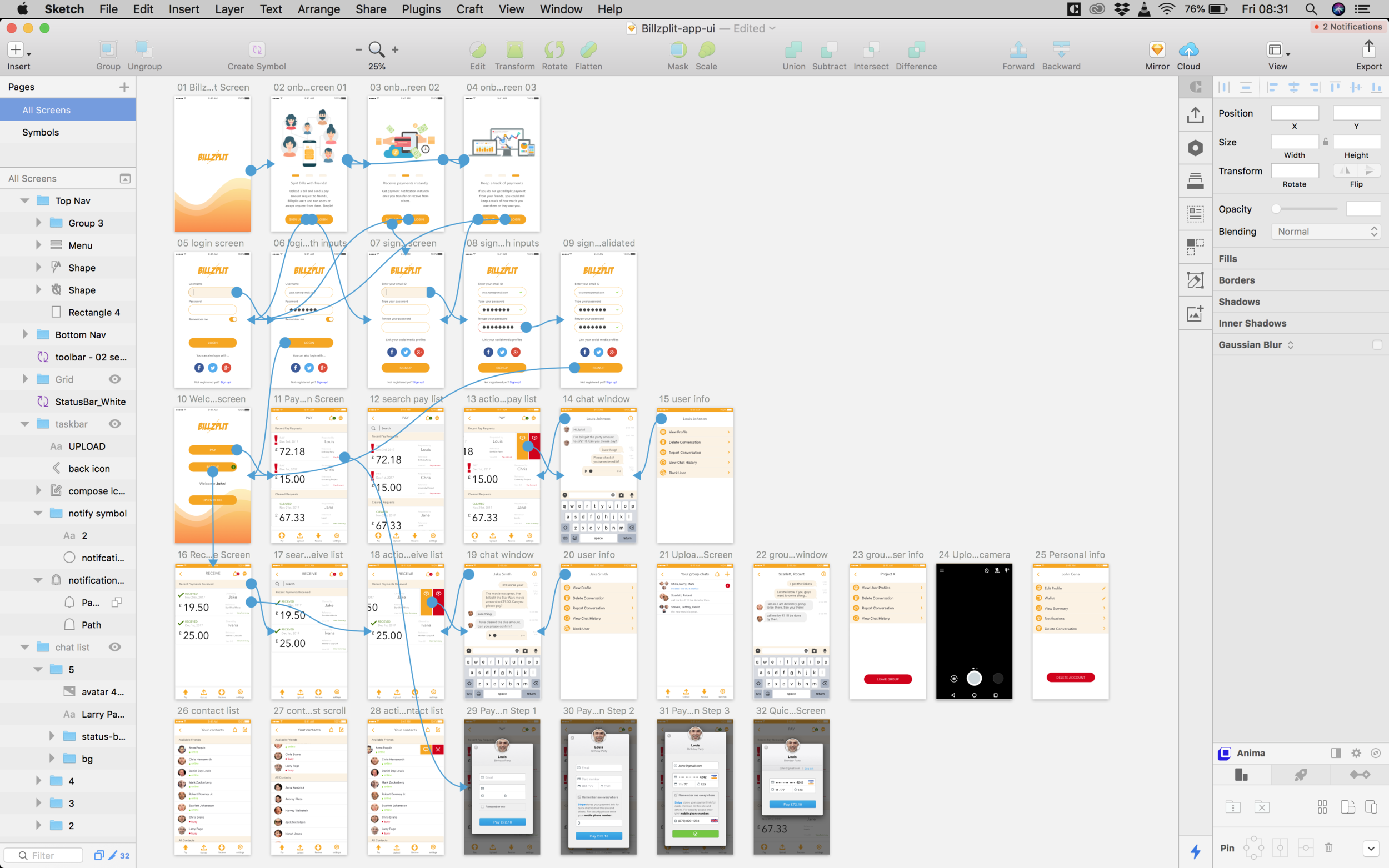The height and width of the screenshot is (868, 1389).
Task: Click the Export toolbar icon
Action: 1368,50
